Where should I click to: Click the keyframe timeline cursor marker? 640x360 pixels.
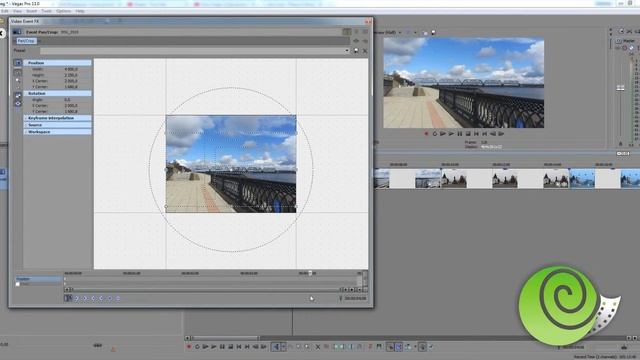point(310,273)
